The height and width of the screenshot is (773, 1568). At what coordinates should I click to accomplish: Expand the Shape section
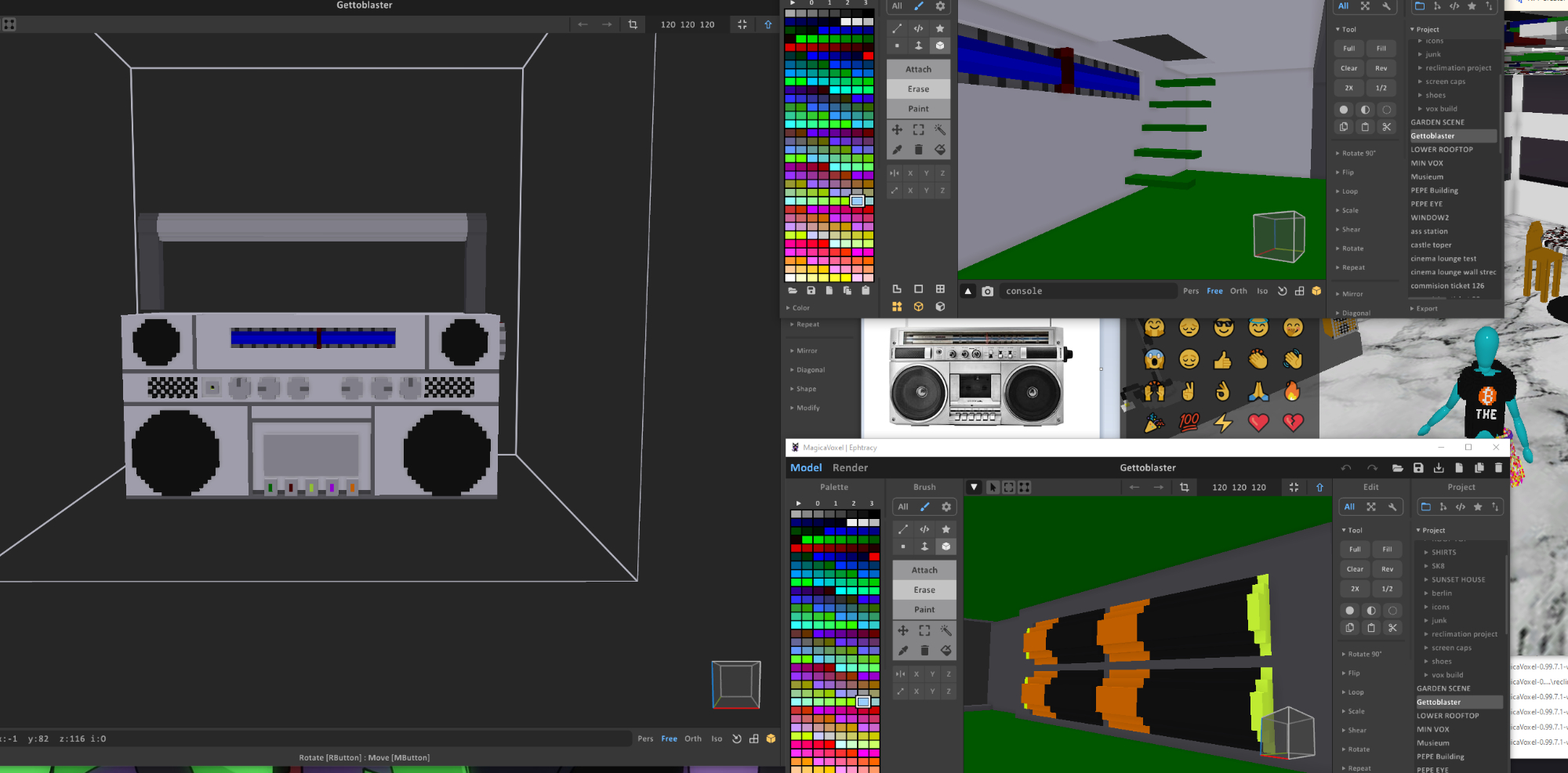pyautogui.click(x=805, y=389)
